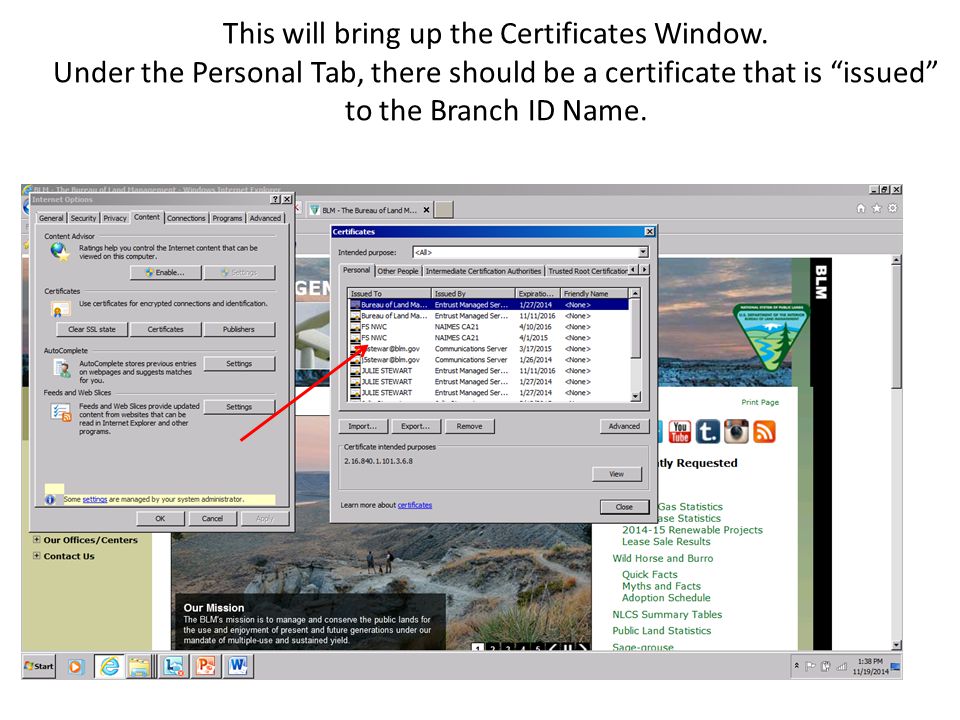Viewport: 960px width, 720px height.
Task: Open Intended purpose dropdown
Action: coord(643,252)
